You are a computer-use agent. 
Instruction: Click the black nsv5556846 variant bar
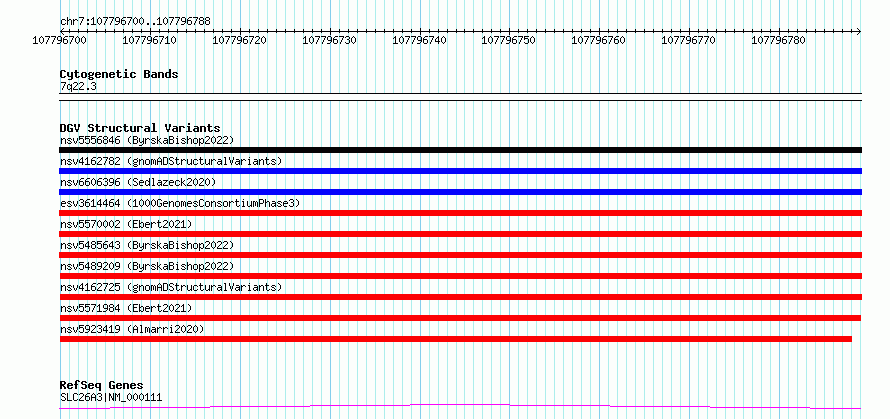click(x=460, y=150)
